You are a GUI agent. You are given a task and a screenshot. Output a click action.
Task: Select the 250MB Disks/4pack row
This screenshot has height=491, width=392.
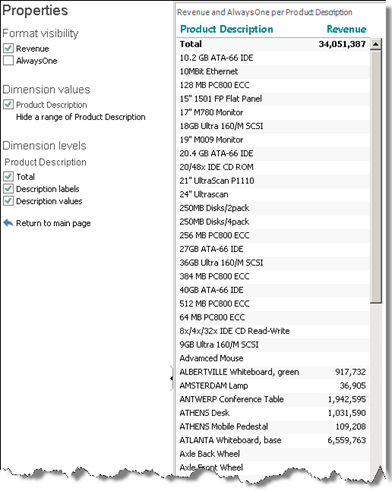(273, 222)
